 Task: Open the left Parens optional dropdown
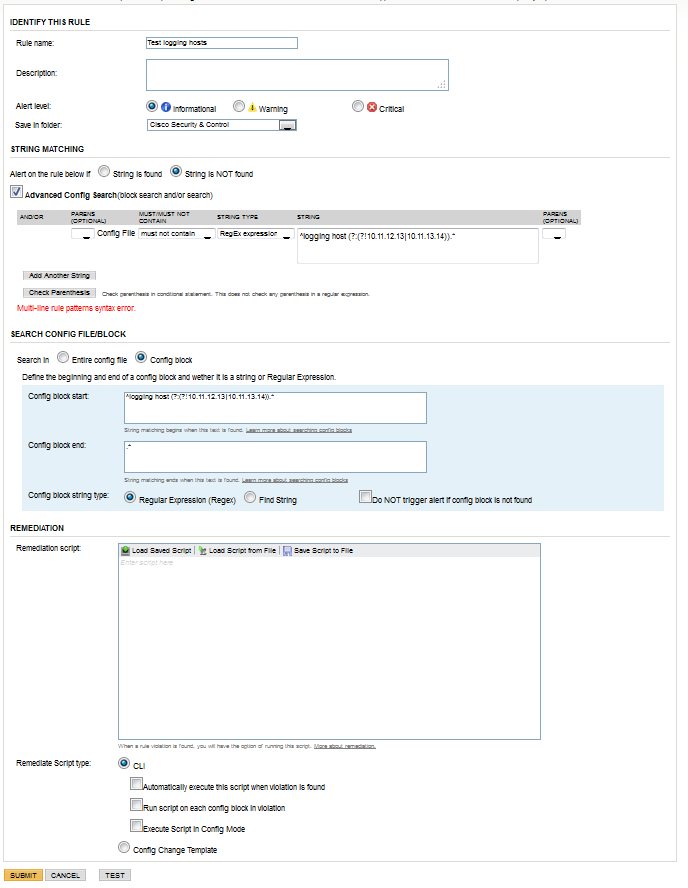tap(82, 234)
